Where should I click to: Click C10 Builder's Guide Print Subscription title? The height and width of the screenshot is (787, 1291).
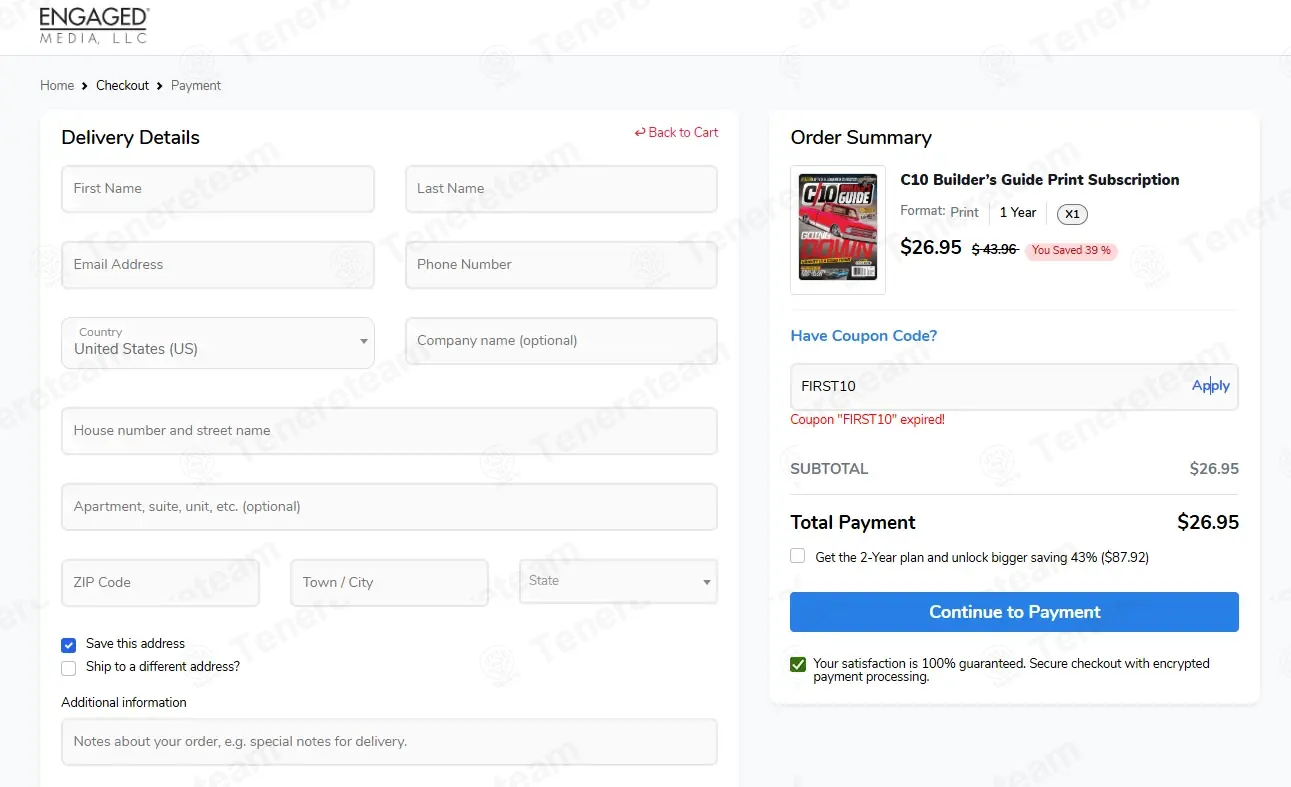(1040, 180)
